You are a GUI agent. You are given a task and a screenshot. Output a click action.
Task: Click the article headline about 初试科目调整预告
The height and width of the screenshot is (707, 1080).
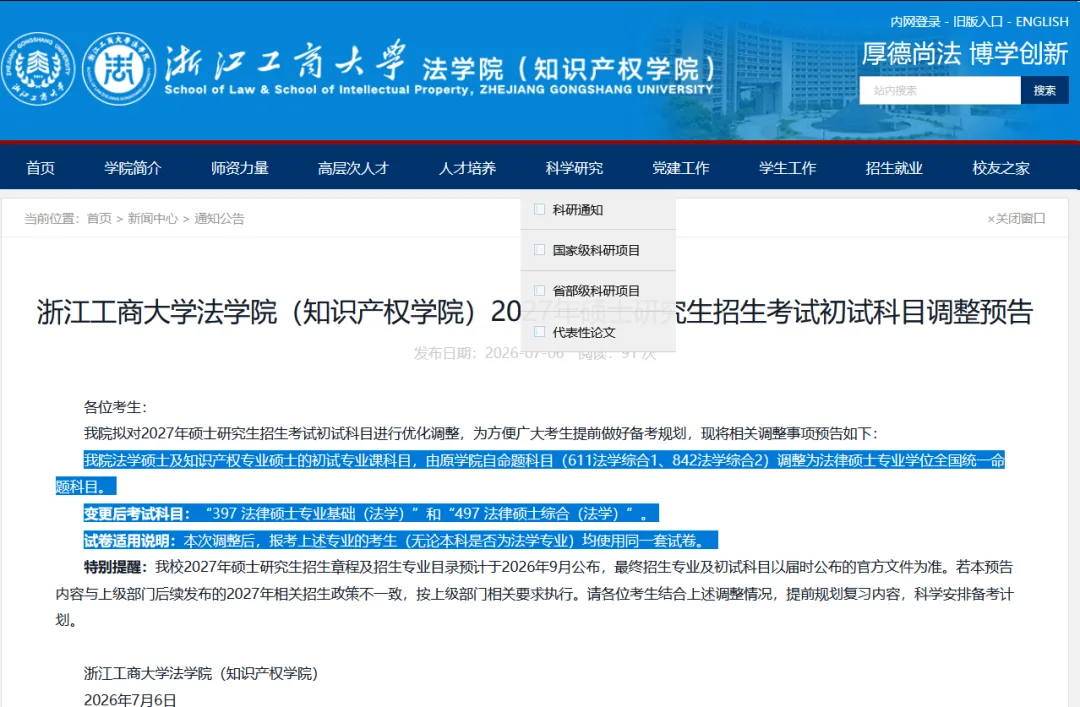click(534, 312)
